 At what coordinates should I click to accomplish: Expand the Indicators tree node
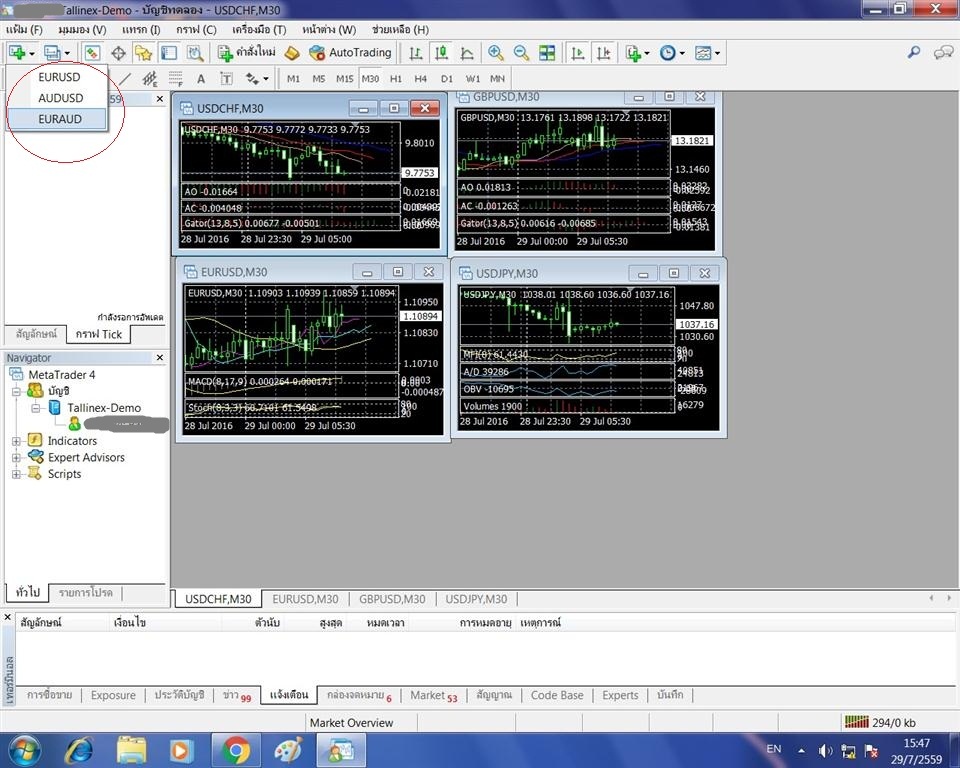(16, 441)
